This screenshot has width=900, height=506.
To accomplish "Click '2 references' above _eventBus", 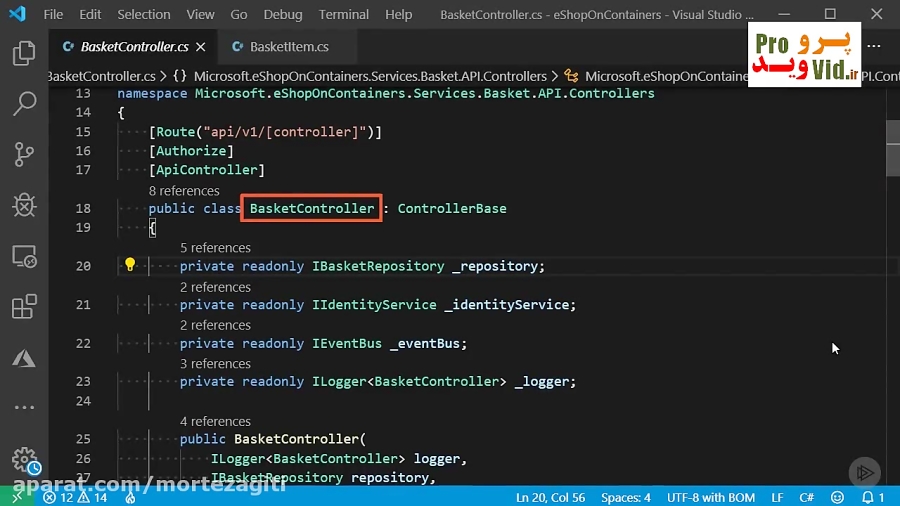I will pos(215,325).
